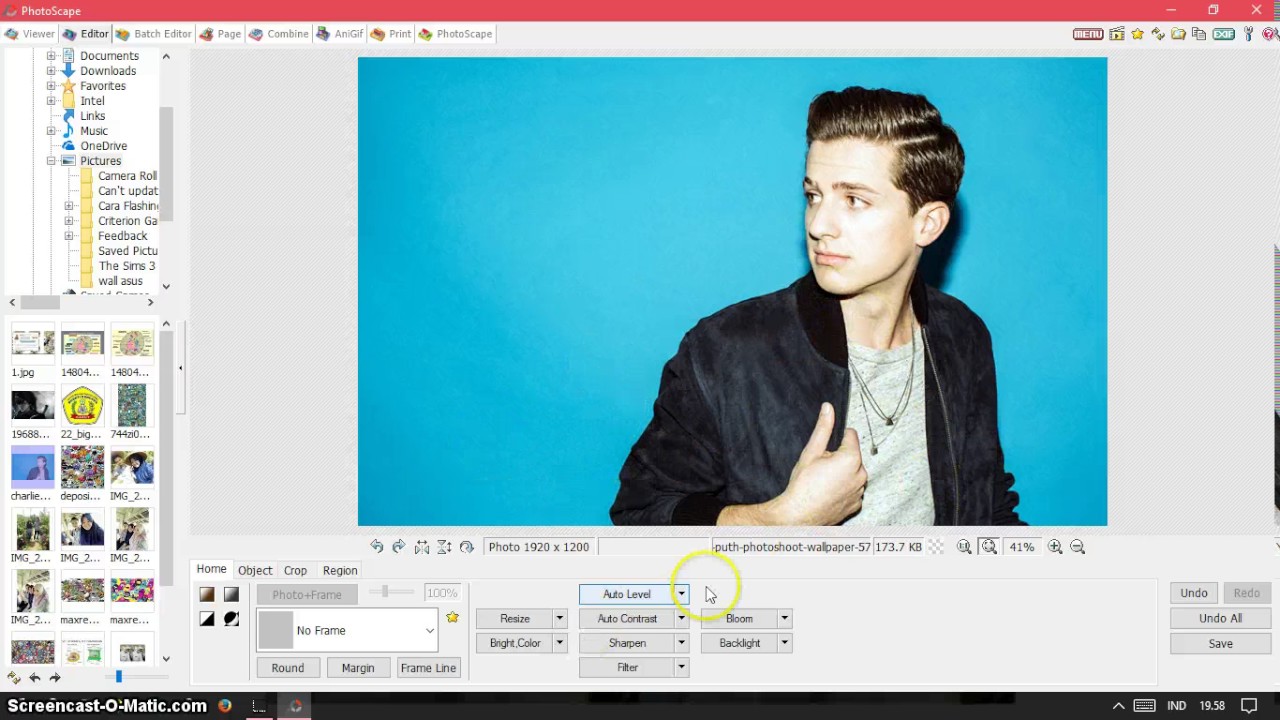This screenshot has width=1280, height=720.
Task: Apply the sepia tone icon
Action: (207, 594)
